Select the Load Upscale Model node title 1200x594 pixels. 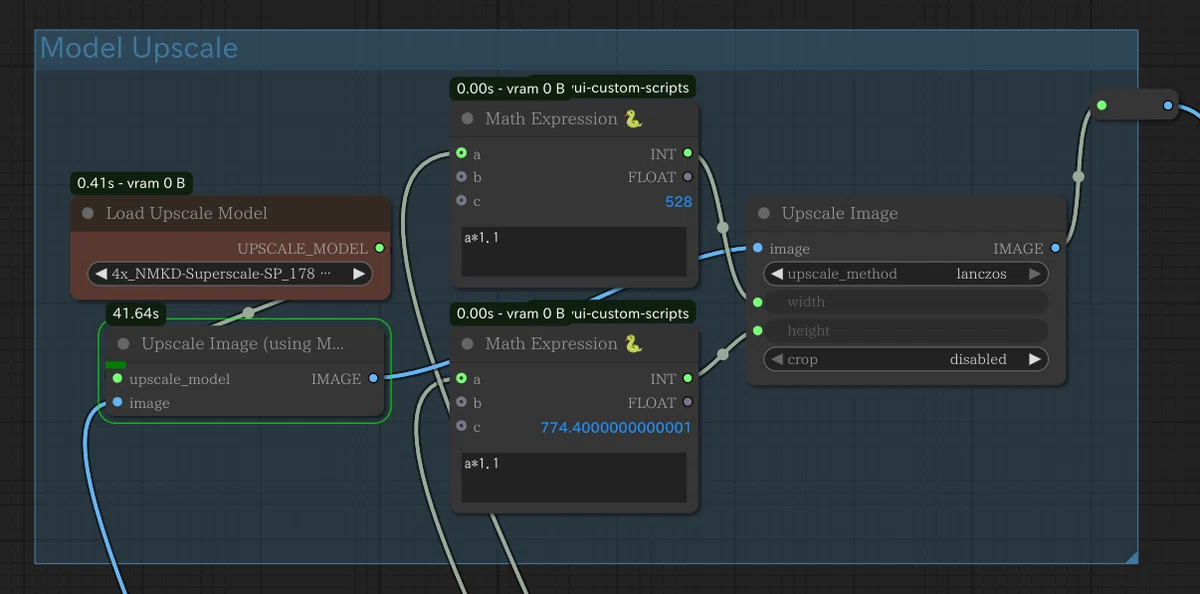[186, 213]
